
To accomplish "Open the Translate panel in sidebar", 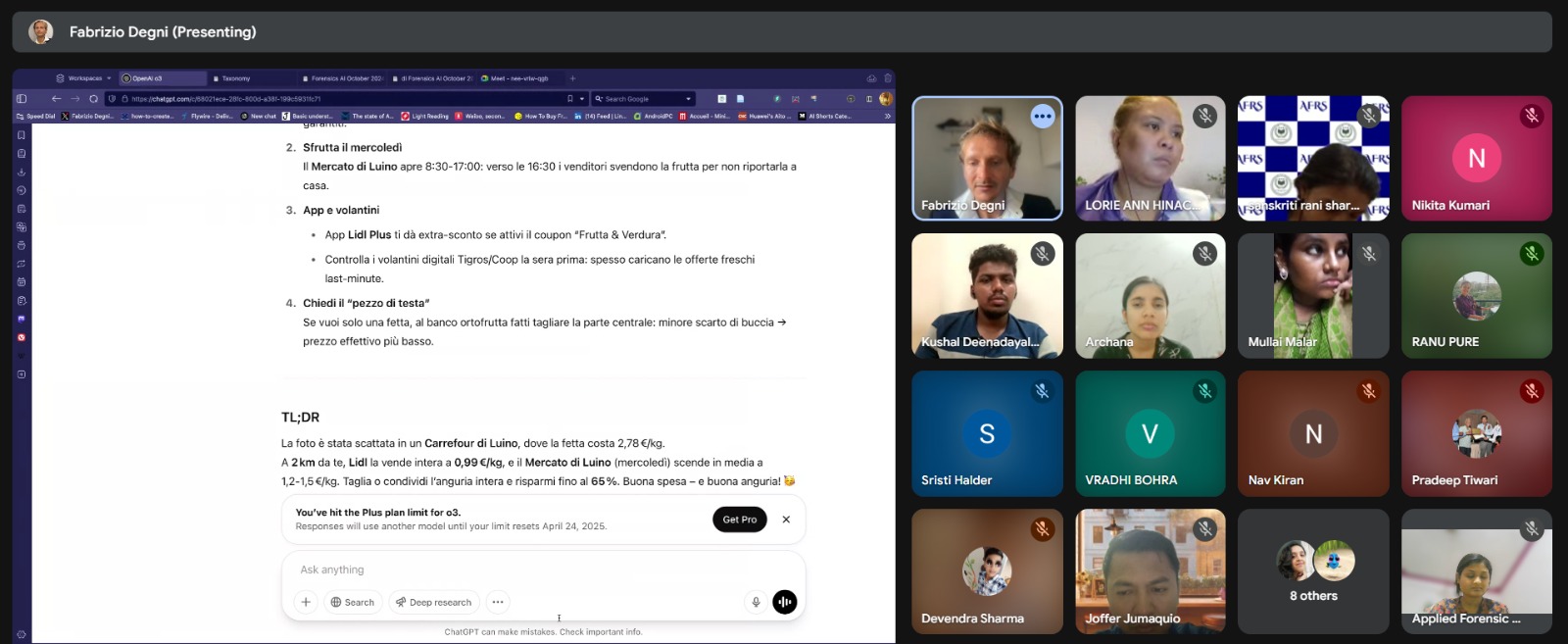I will 22,226.
